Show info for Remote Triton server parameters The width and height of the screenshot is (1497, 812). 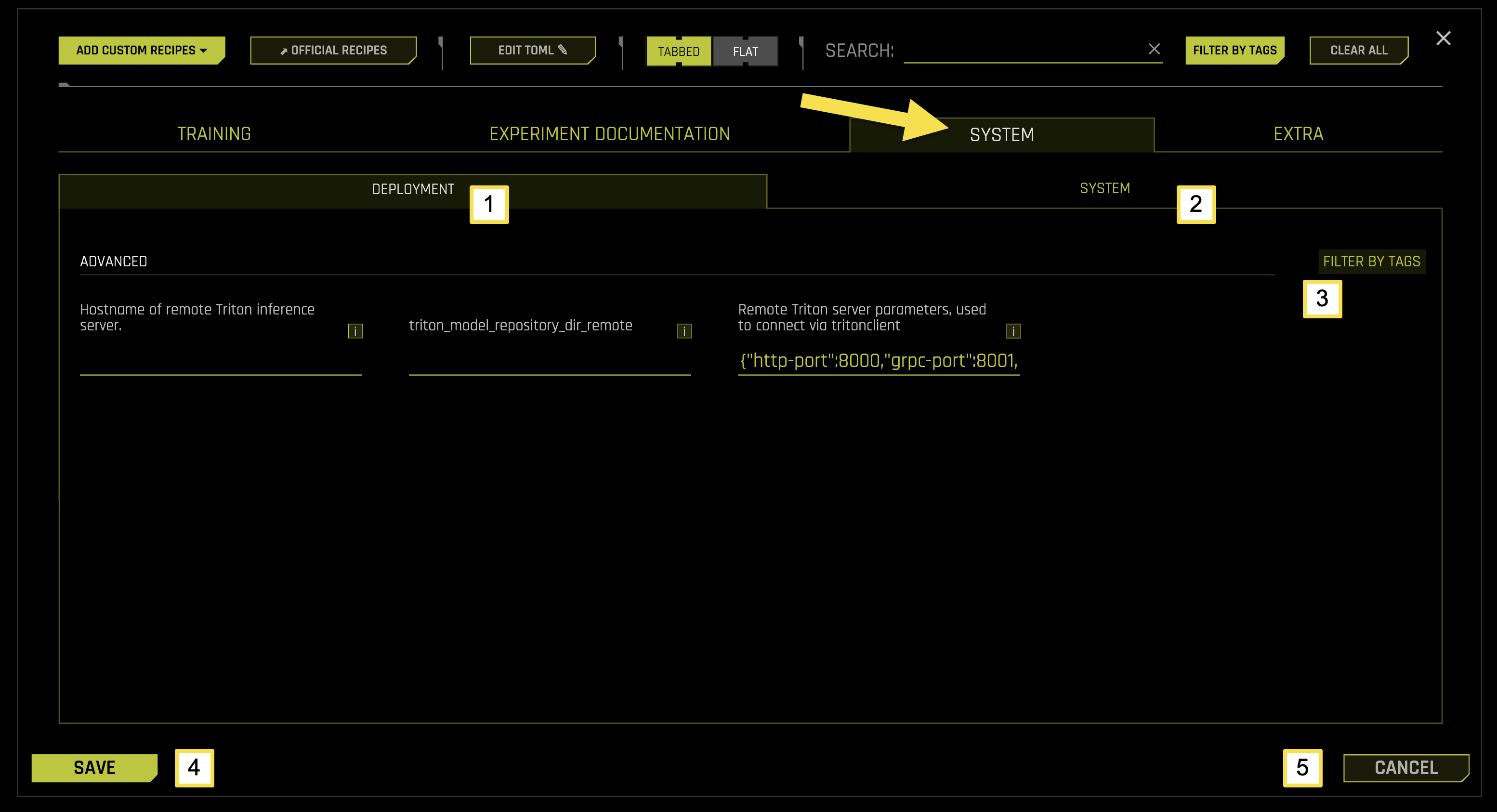coord(1013,330)
